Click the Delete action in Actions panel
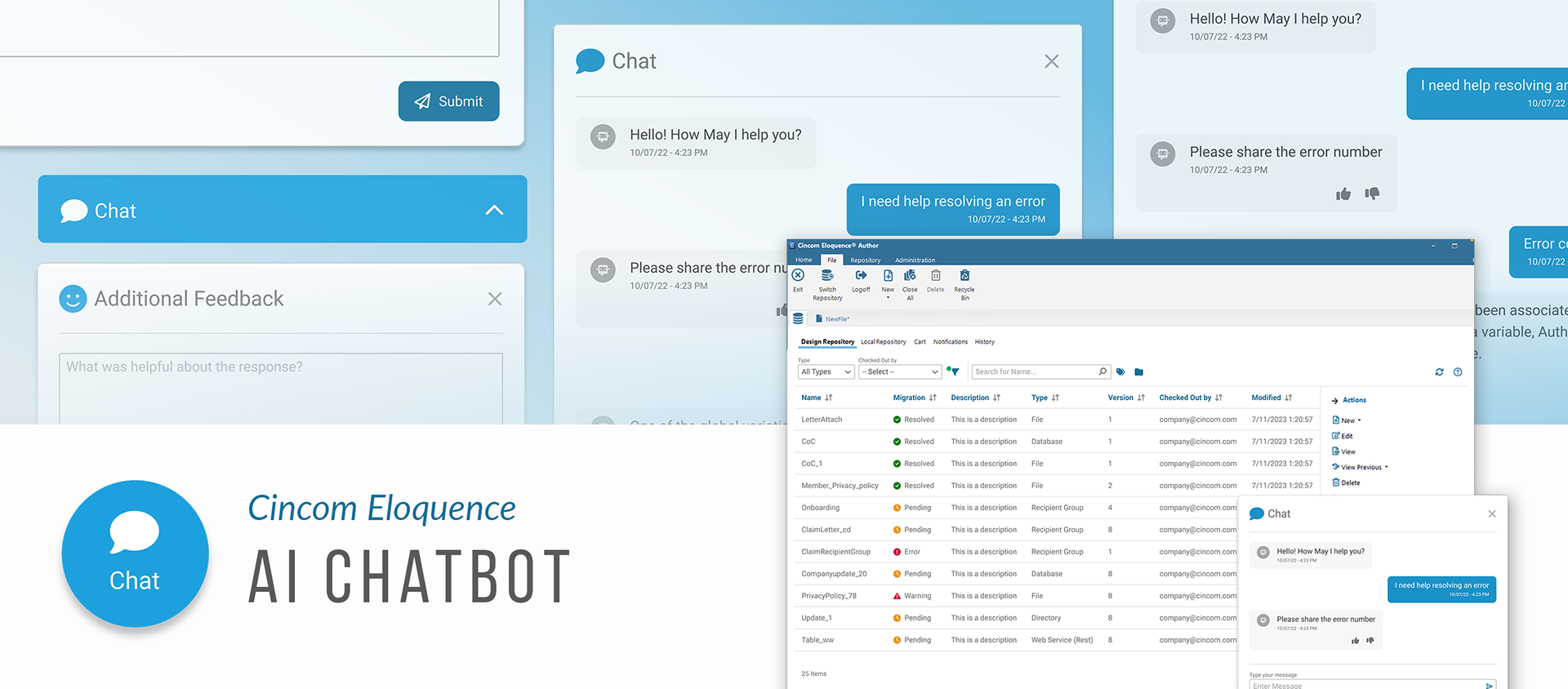Image resolution: width=1568 pixels, height=689 pixels. click(x=1346, y=482)
